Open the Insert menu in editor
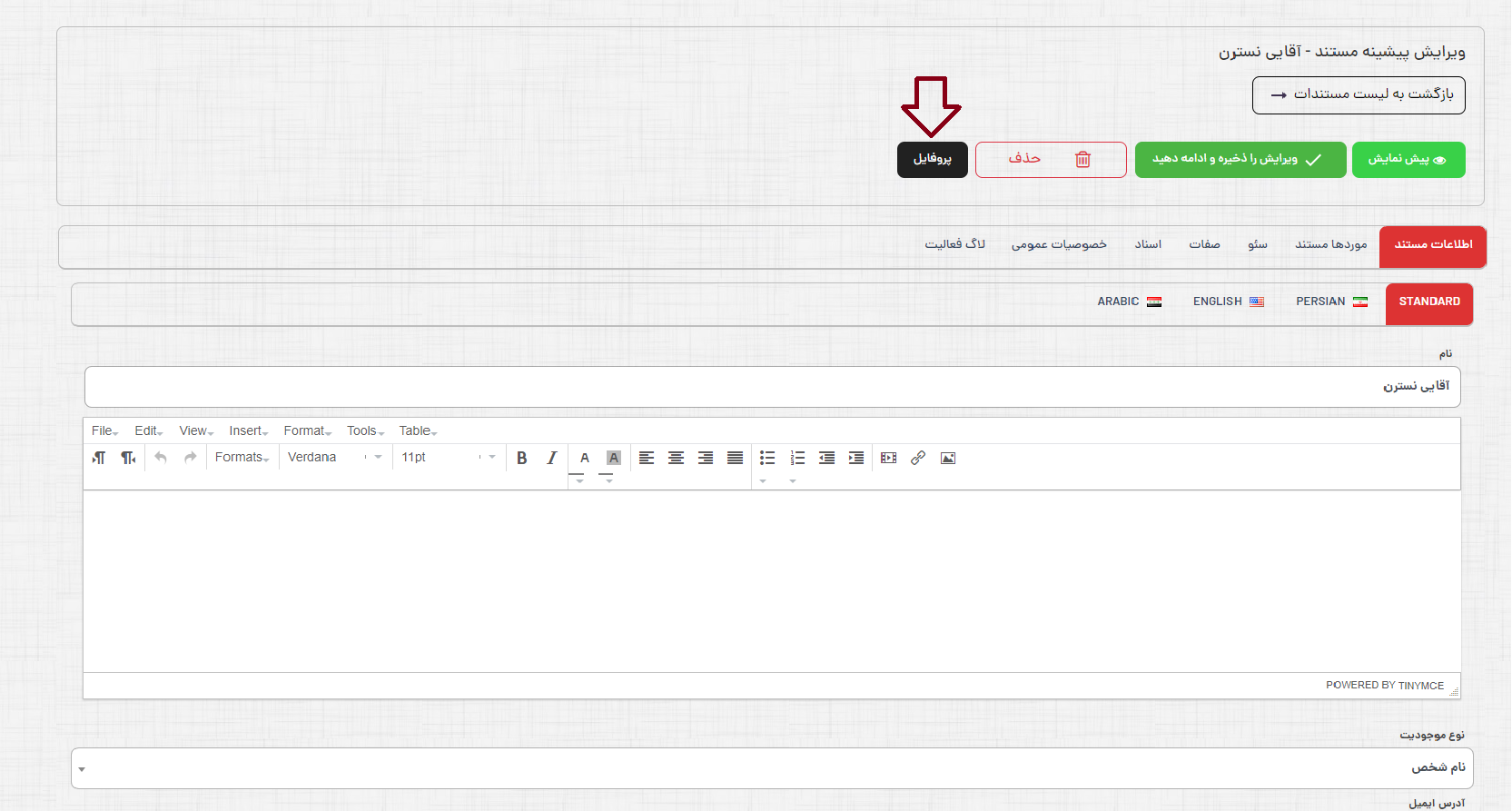This screenshot has width=1512, height=811. point(248,431)
